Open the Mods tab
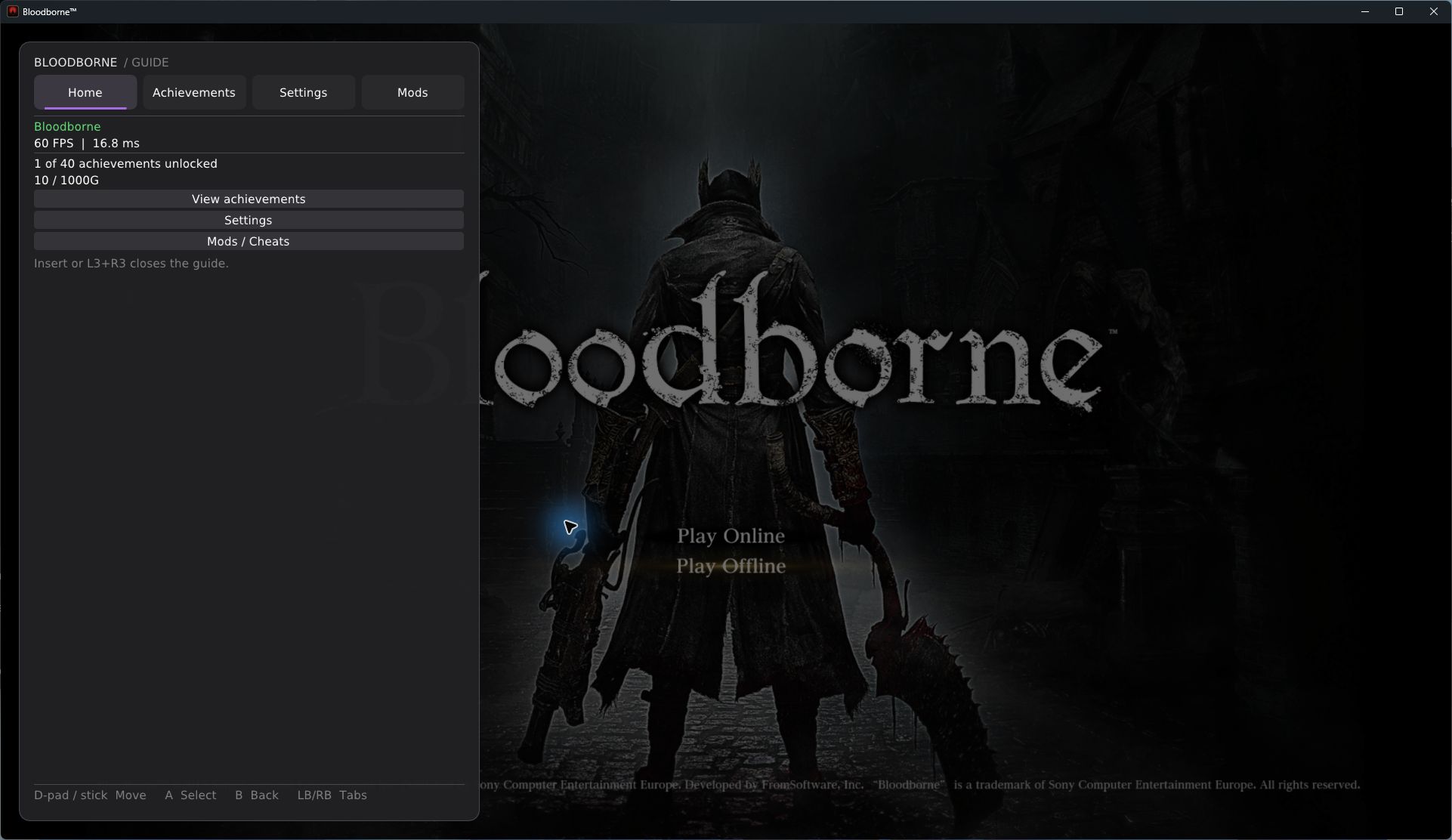This screenshot has width=1452, height=840. pyautogui.click(x=412, y=92)
